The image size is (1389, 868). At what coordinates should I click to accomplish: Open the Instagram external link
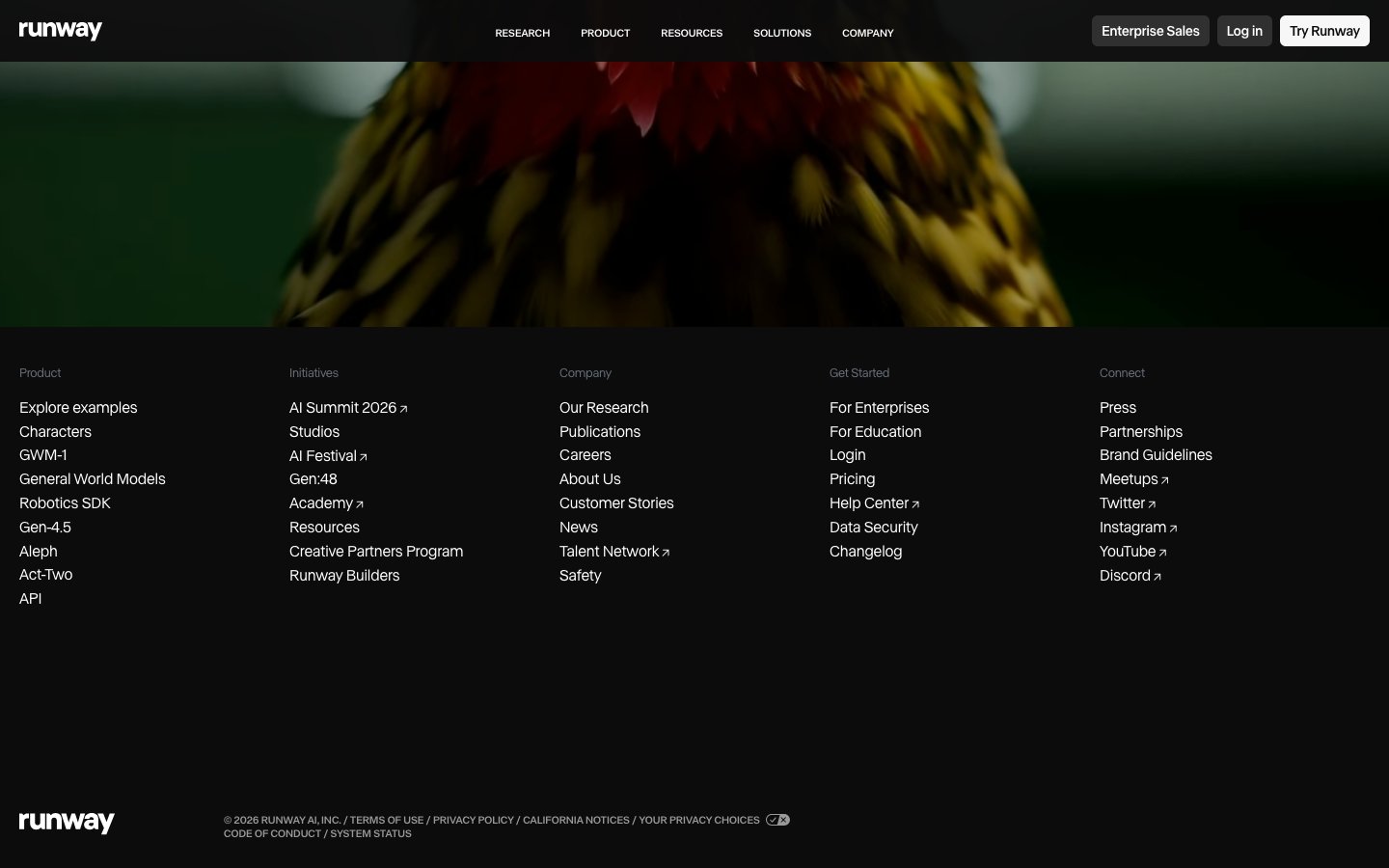(1137, 528)
